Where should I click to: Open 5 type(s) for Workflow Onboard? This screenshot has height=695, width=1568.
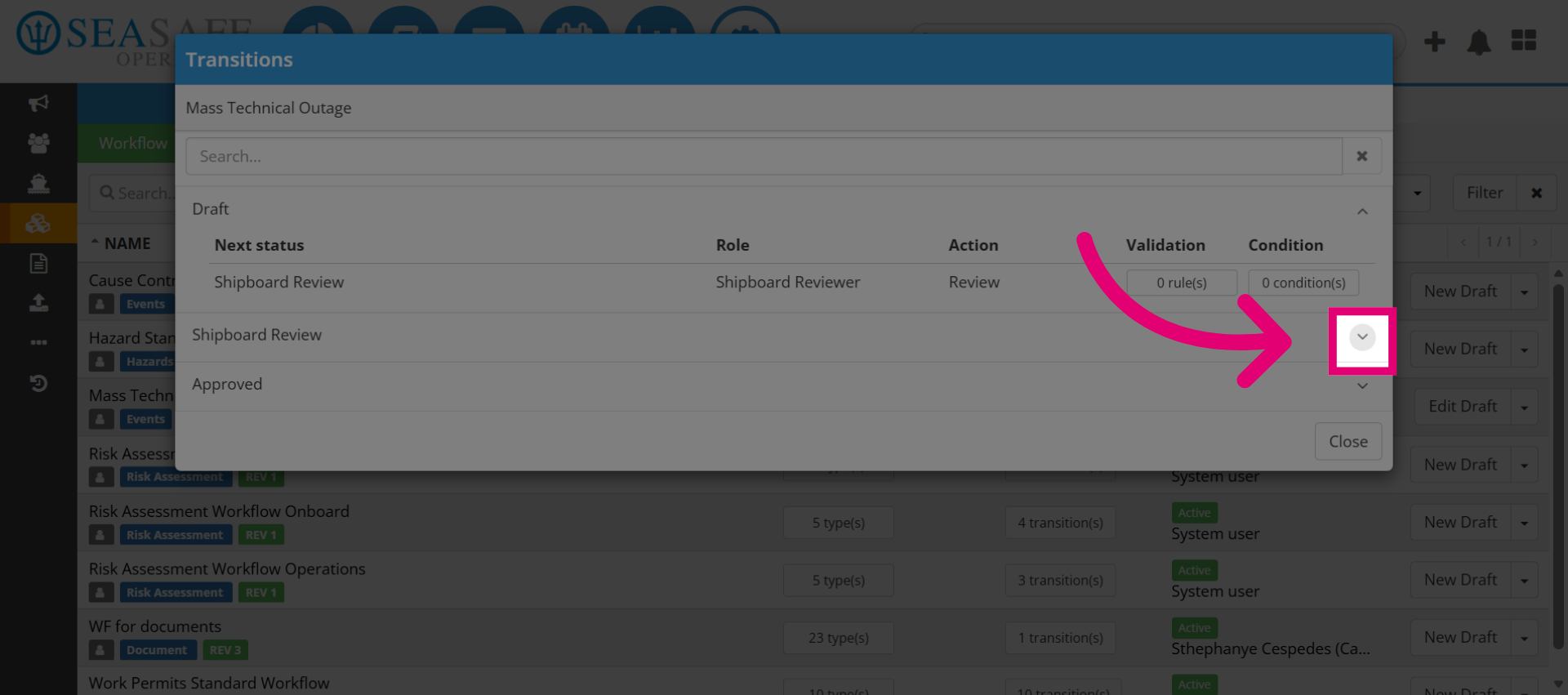838,523
